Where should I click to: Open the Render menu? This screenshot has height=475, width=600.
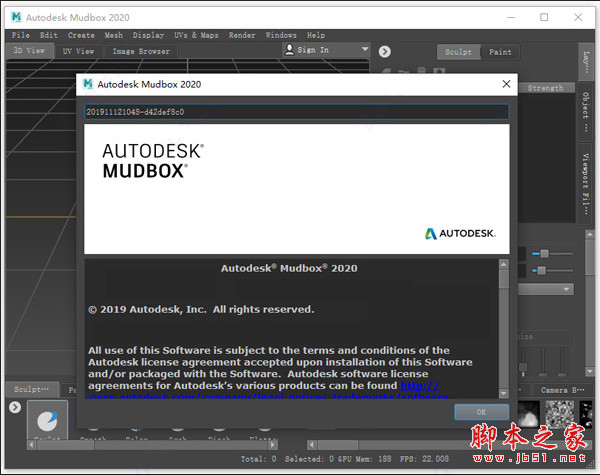242,35
